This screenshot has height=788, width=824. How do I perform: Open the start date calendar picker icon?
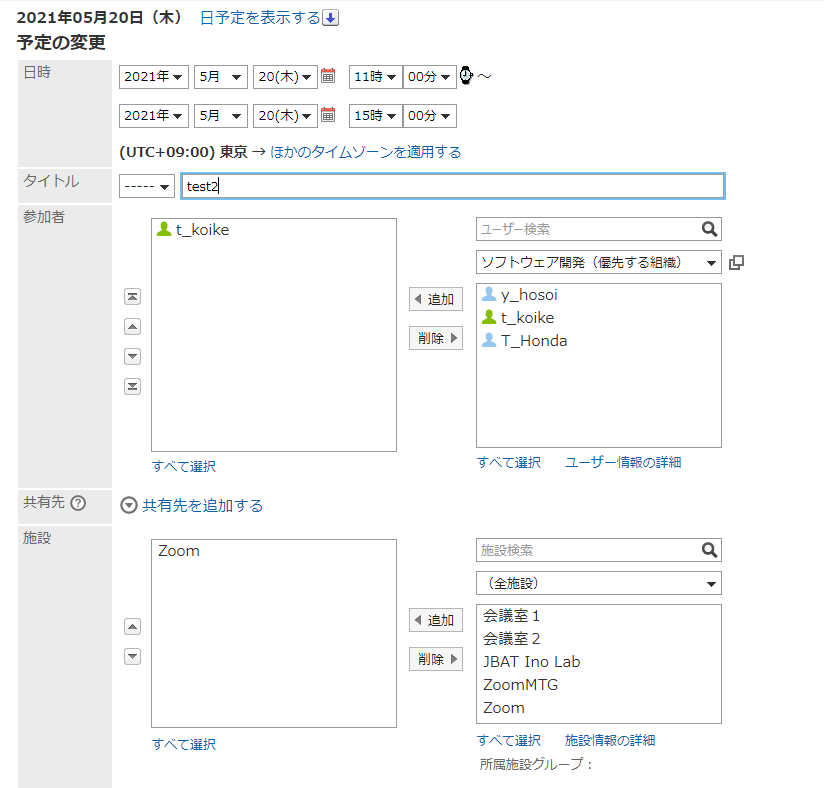tap(327, 77)
